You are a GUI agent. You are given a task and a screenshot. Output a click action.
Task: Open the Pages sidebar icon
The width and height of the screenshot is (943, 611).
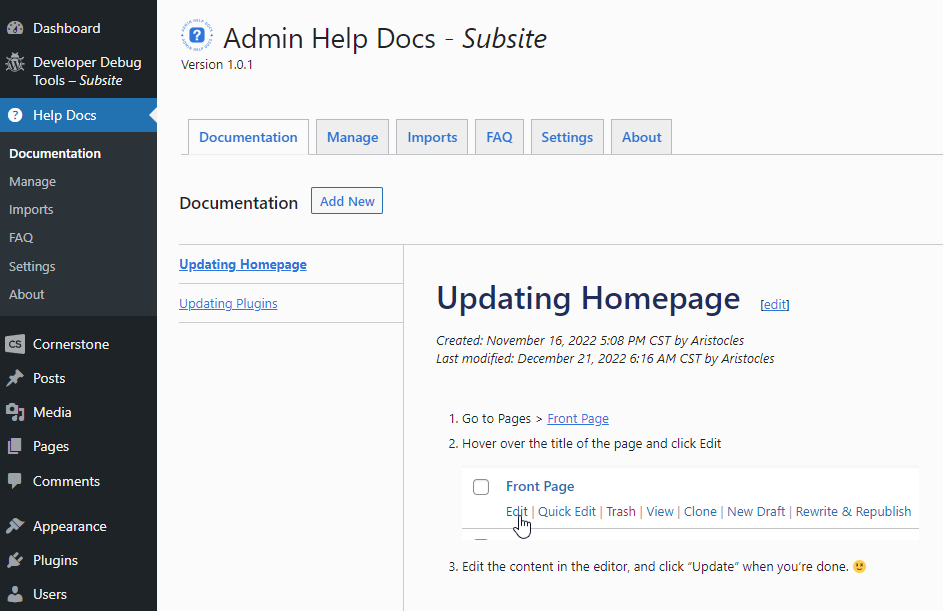(x=15, y=446)
